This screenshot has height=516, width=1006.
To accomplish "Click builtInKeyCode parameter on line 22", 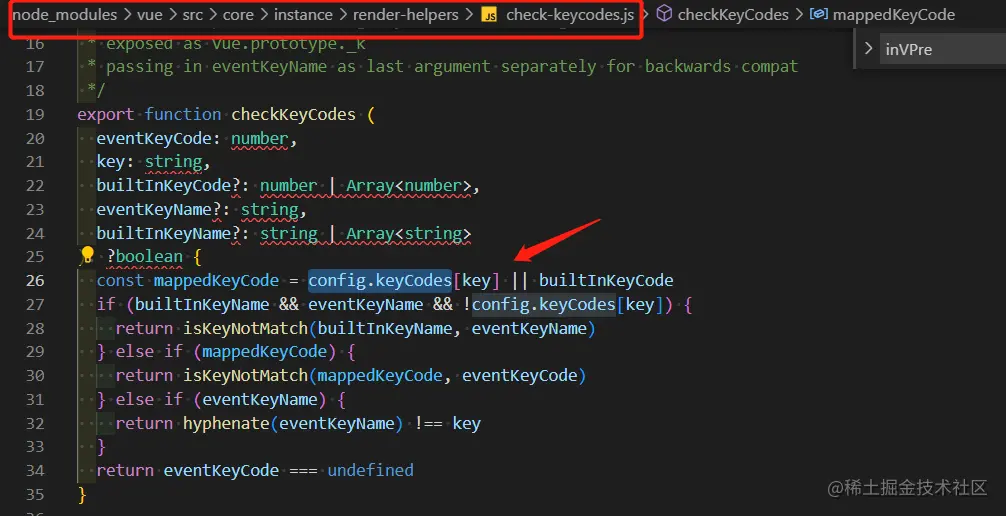I will point(164,186).
